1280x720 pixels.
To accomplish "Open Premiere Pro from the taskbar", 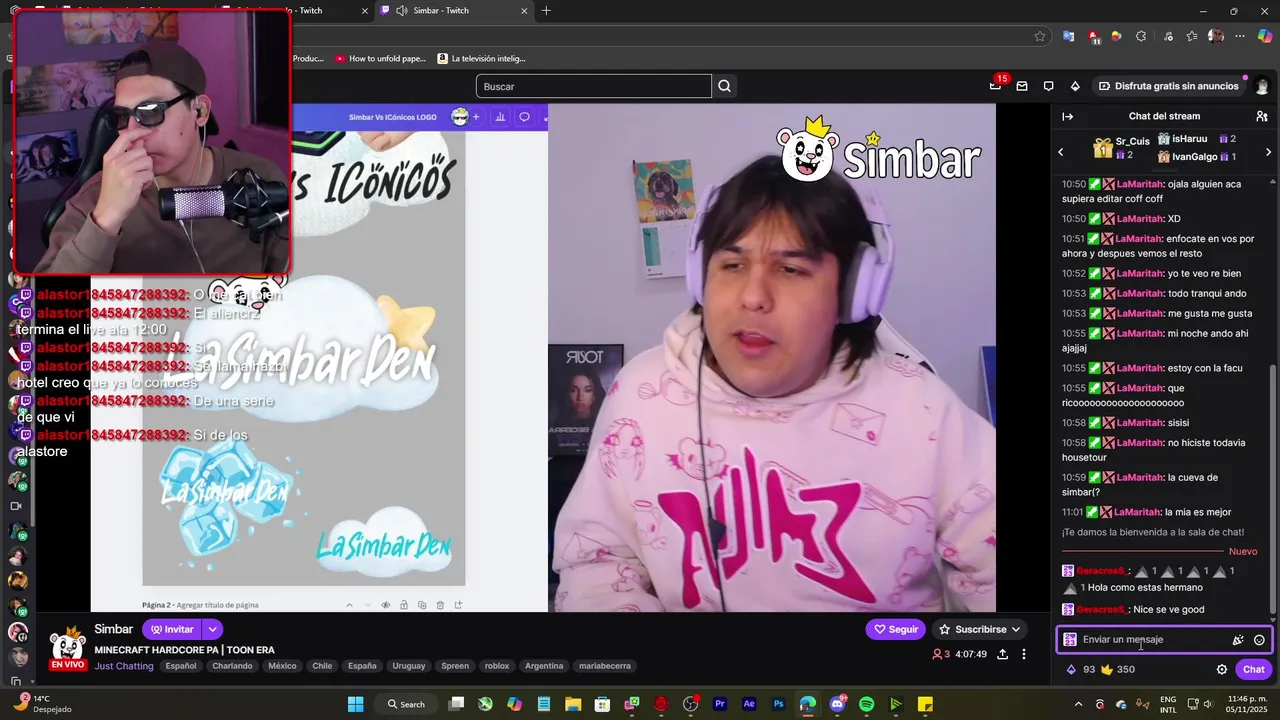I will pyautogui.click(x=719, y=704).
